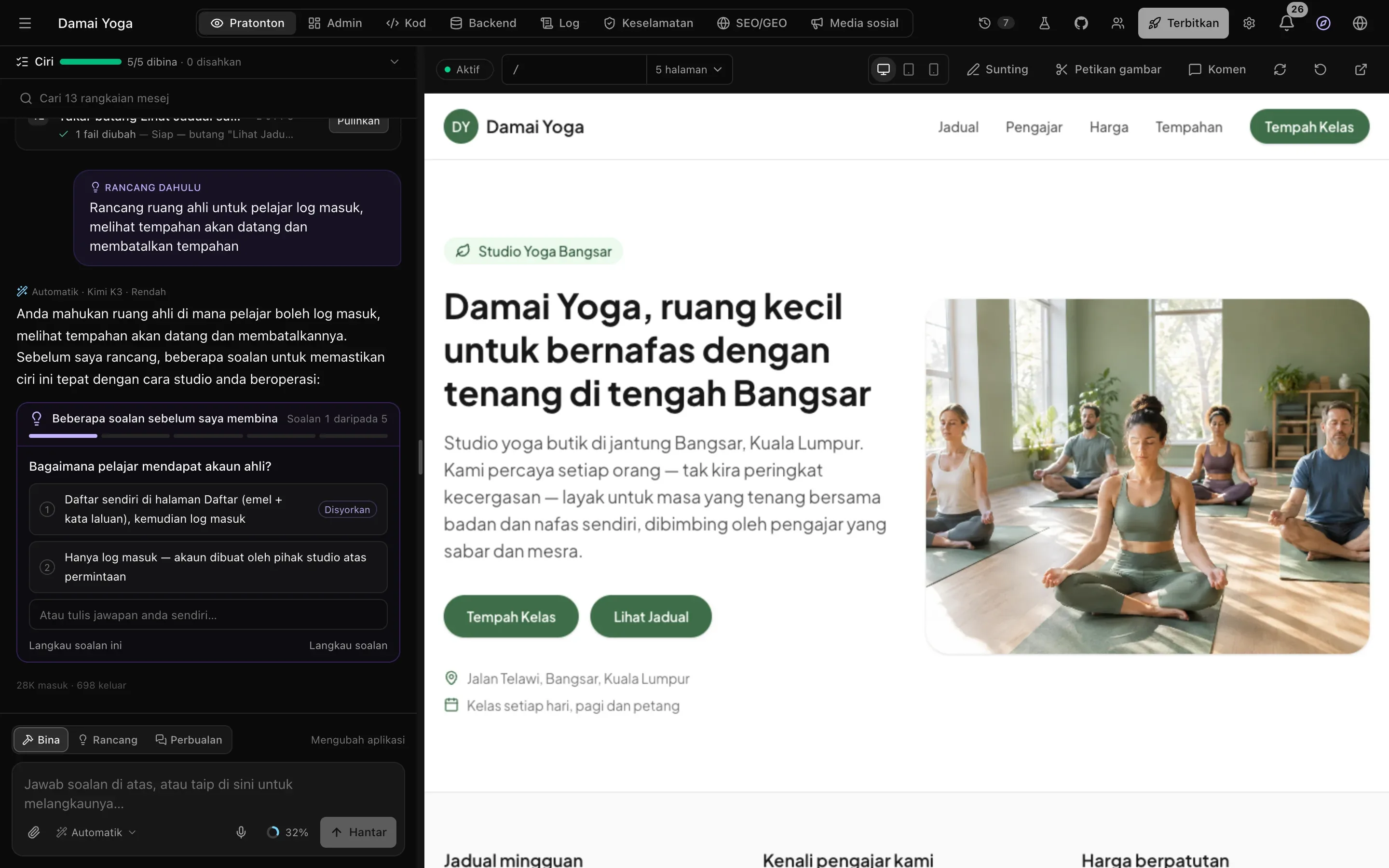The image size is (1389, 868).
Task: Open project settings via the gear icon
Action: pyautogui.click(x=1249, y=23)
